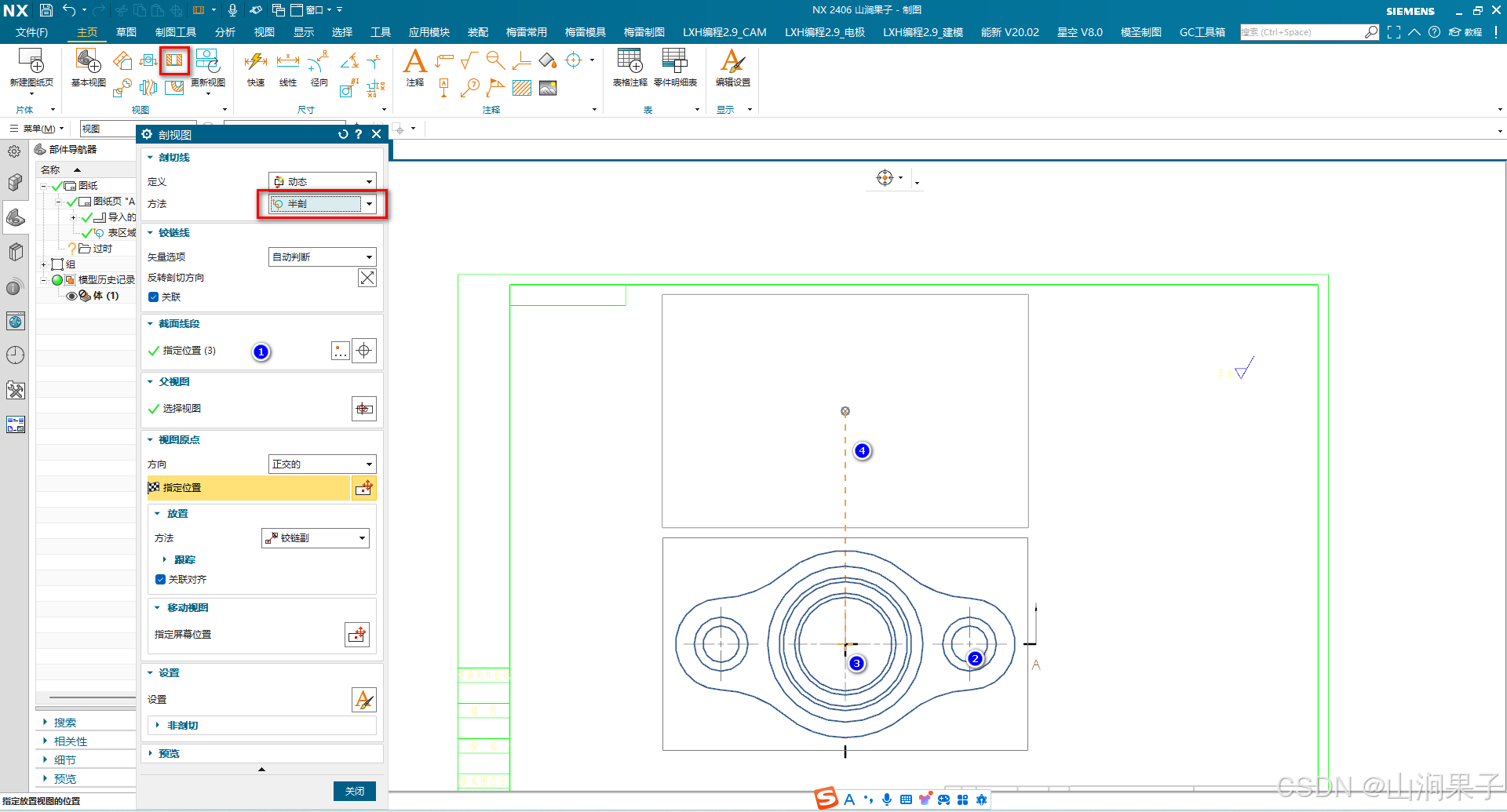Screen dimensions: 1507x812
Task: Open the Part Navigator sidebar tab icon
Action: (x=16, y=217)
